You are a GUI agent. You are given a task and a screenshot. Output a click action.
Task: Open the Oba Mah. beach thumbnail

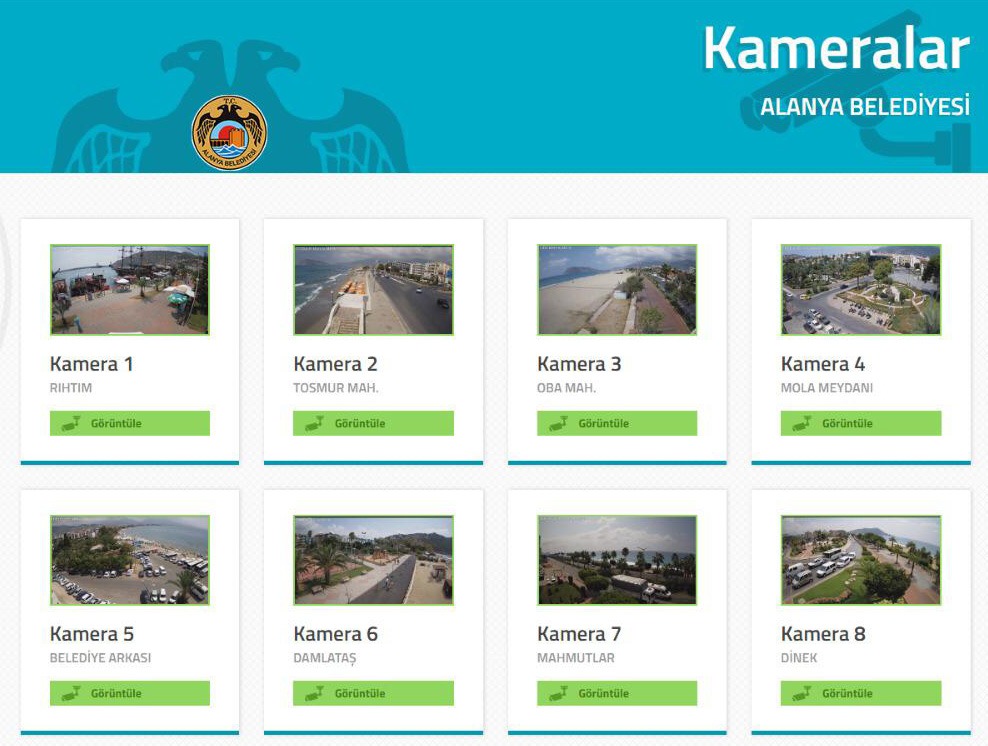[617, 290]
